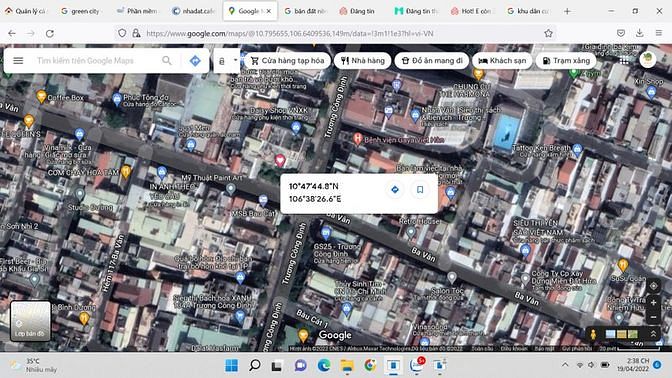
Task: Center map on your location
Action: click(653, 286)
